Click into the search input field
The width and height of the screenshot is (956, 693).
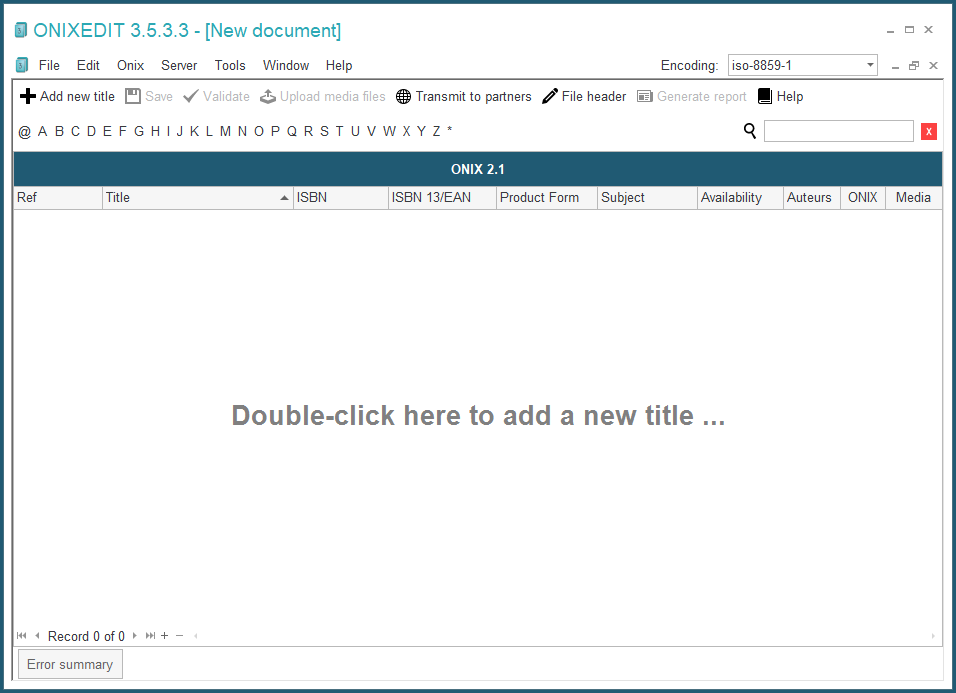pyautogui.click(x=838, y=131)
